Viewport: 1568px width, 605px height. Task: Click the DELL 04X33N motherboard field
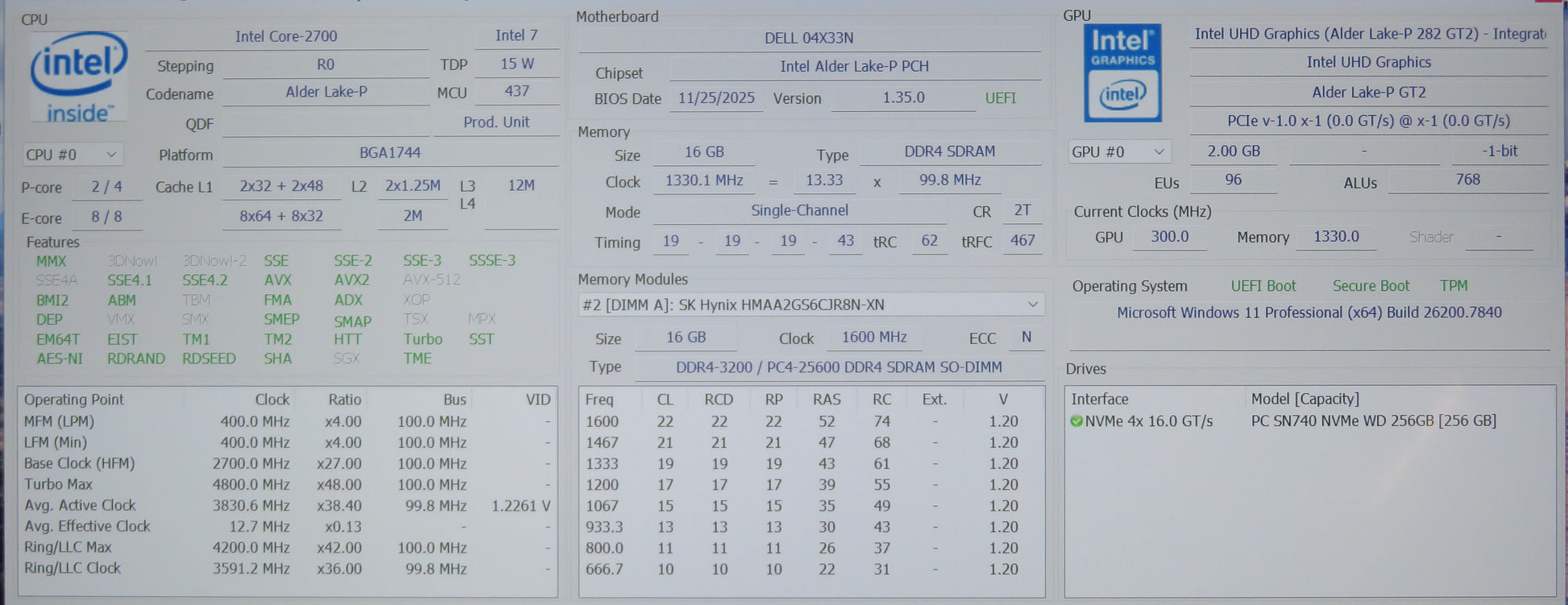click(x=808, y=38)
